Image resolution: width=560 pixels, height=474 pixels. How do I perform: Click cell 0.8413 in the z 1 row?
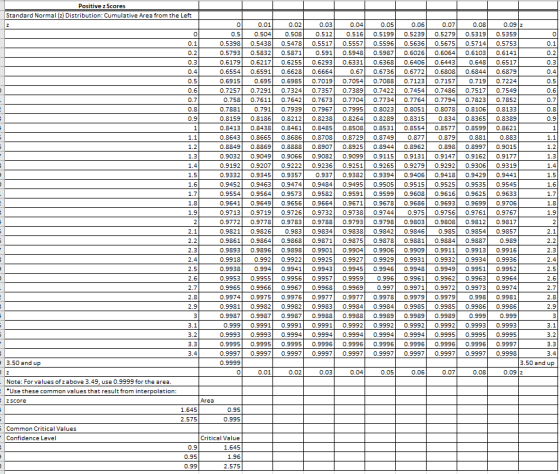pyautogui.click(x=220, y=128)
